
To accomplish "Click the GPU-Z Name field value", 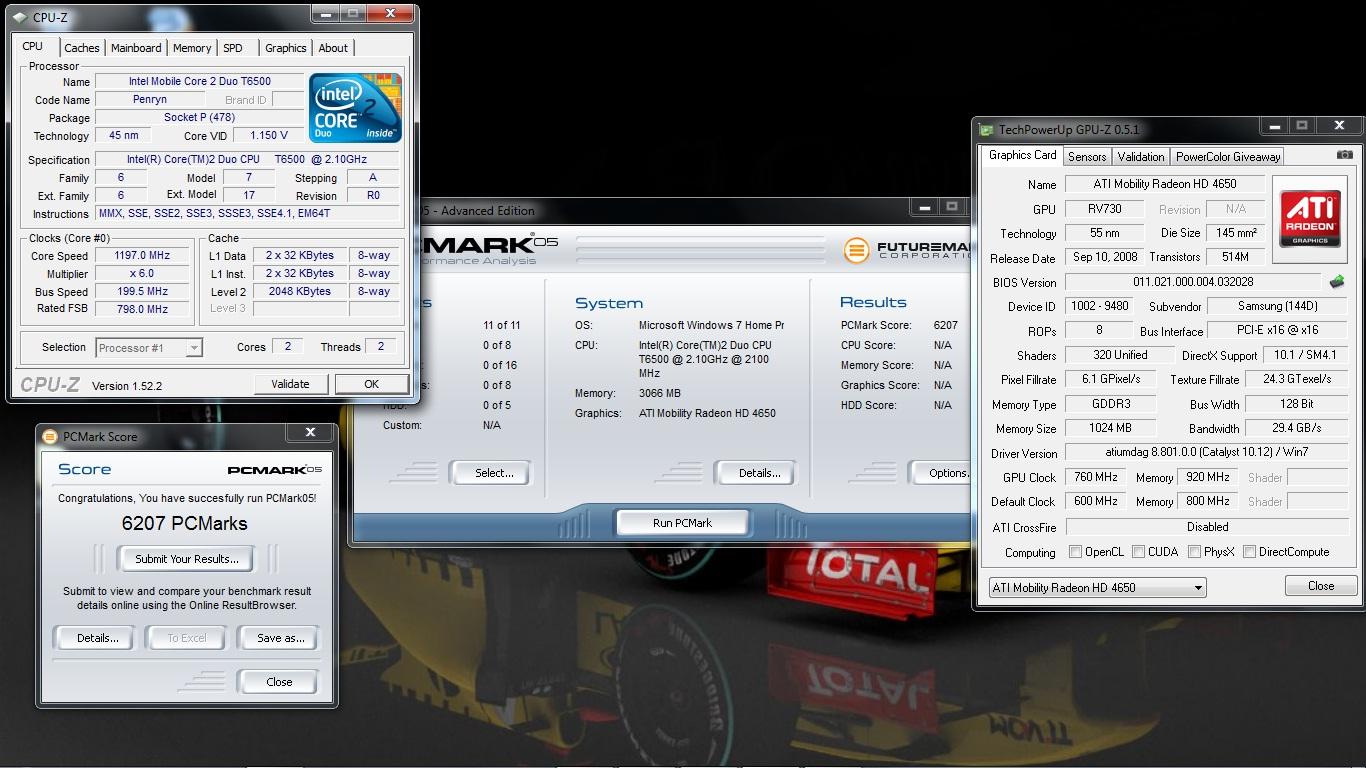I will [1165, 184].
